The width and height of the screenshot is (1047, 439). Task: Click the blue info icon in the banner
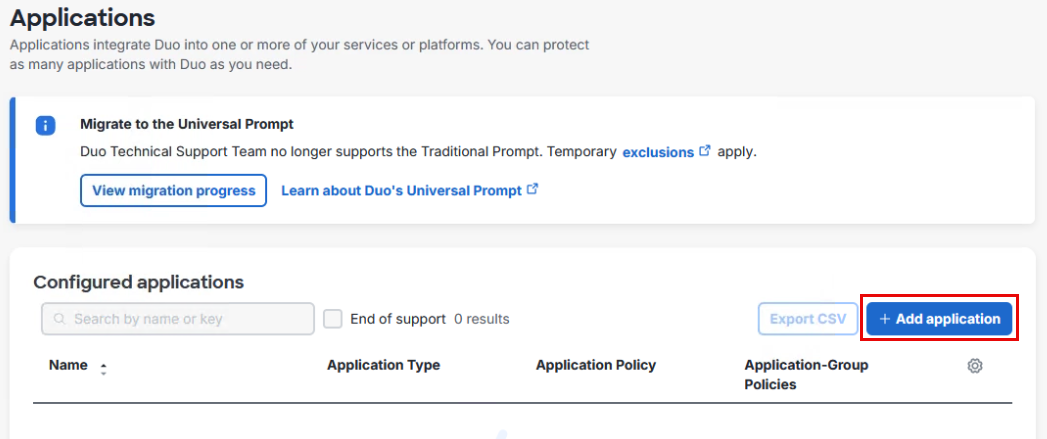pyautogui.click(x=45, y=126)
